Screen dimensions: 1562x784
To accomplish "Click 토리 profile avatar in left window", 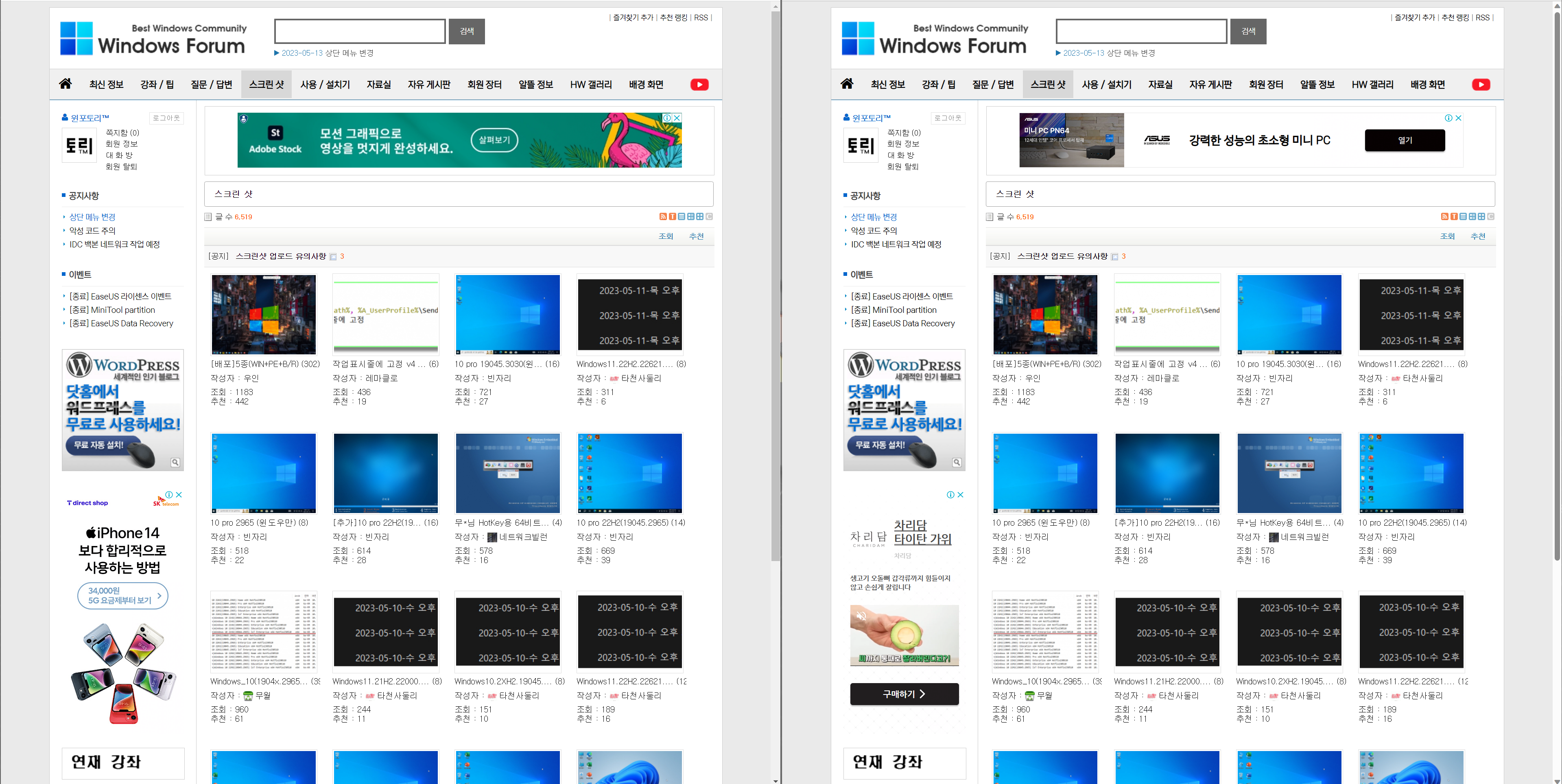I will click(x=79, y=146).
